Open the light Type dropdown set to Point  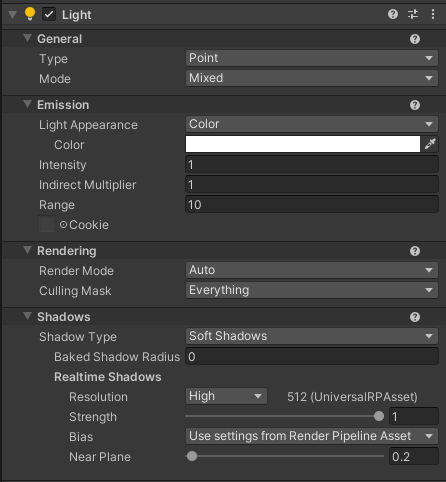point(312,58)
